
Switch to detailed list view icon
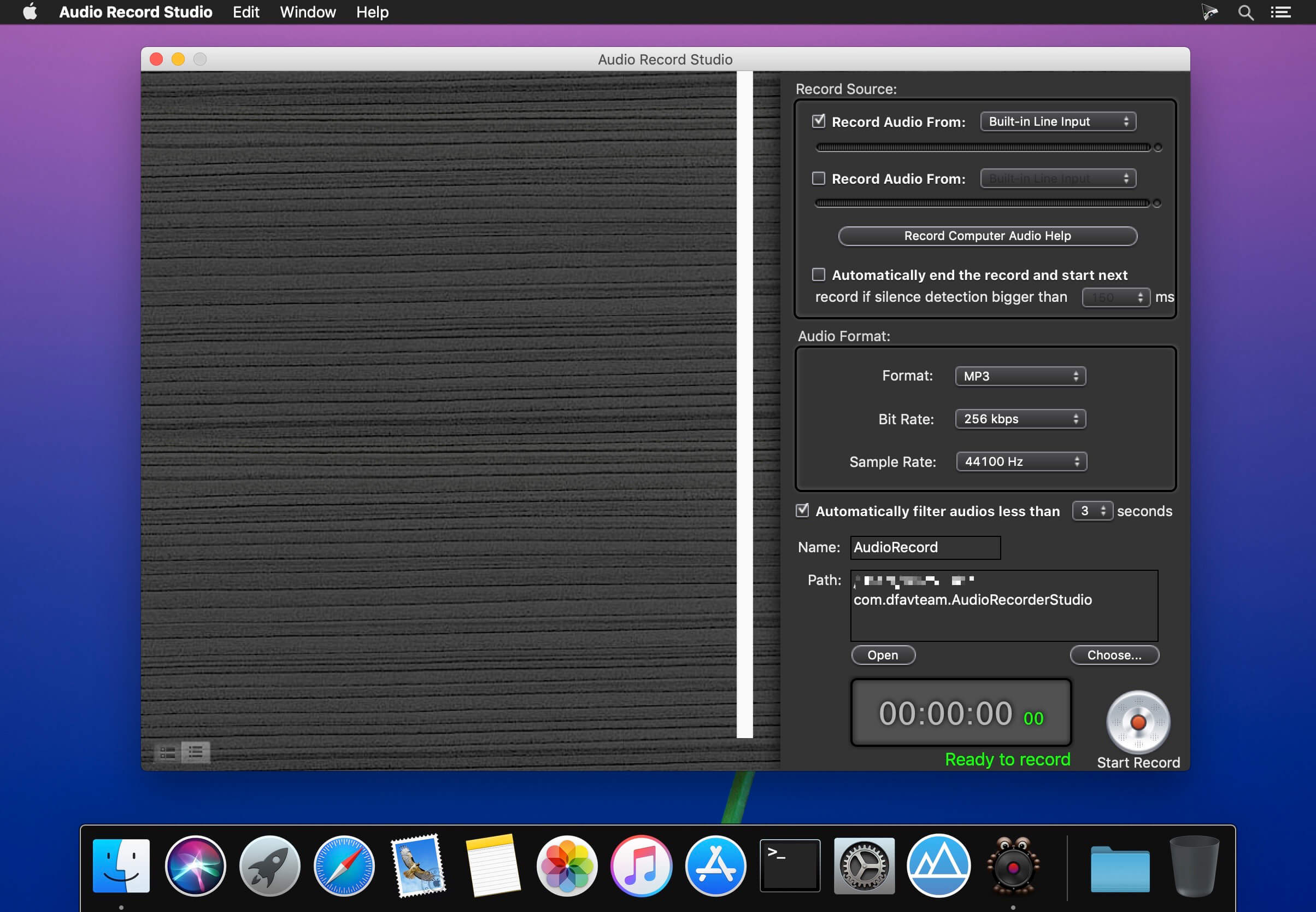pyautogui.click(x=167, y=752)
